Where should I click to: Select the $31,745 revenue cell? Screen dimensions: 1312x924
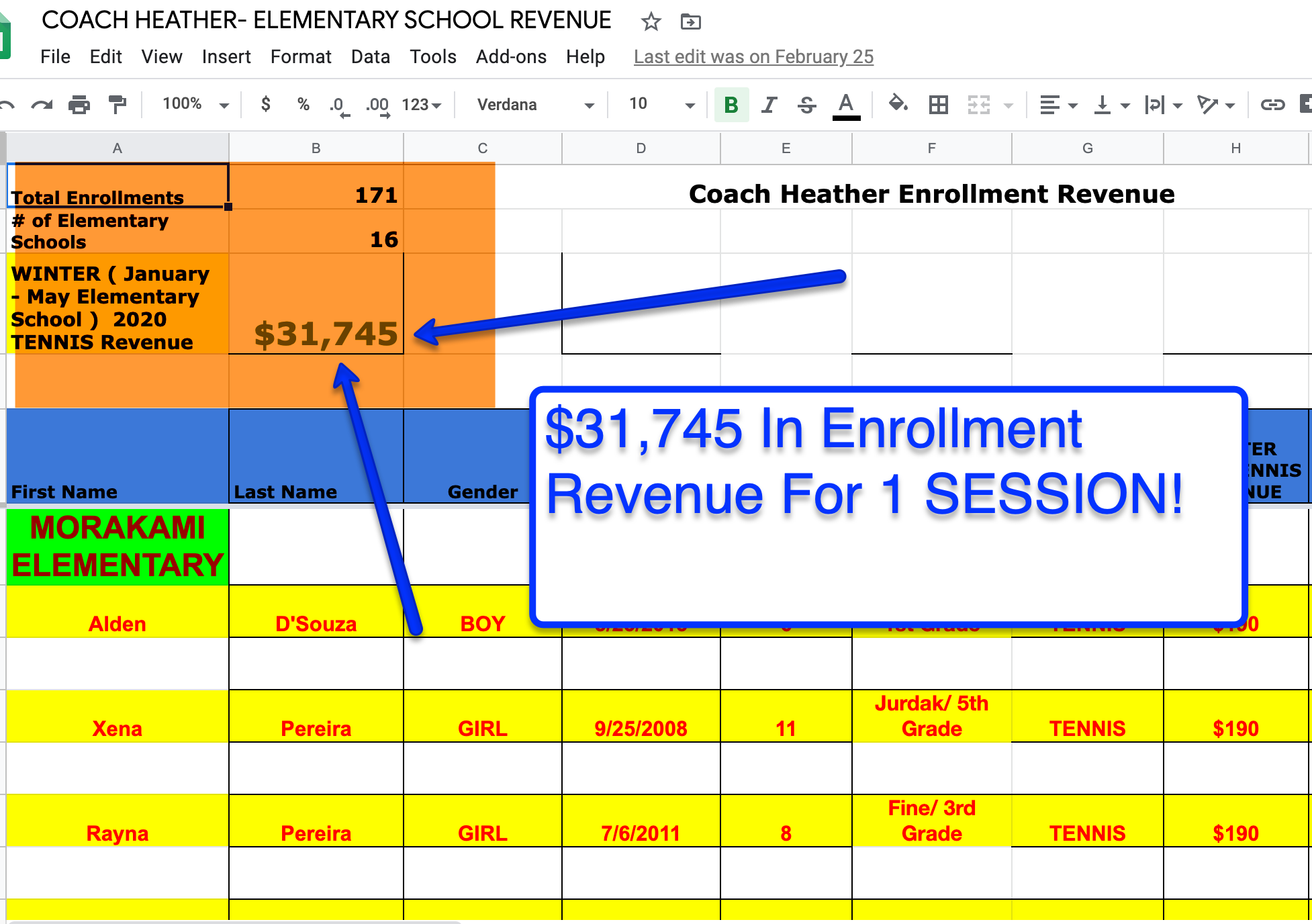pyautogui.click(x=316, y=304)
